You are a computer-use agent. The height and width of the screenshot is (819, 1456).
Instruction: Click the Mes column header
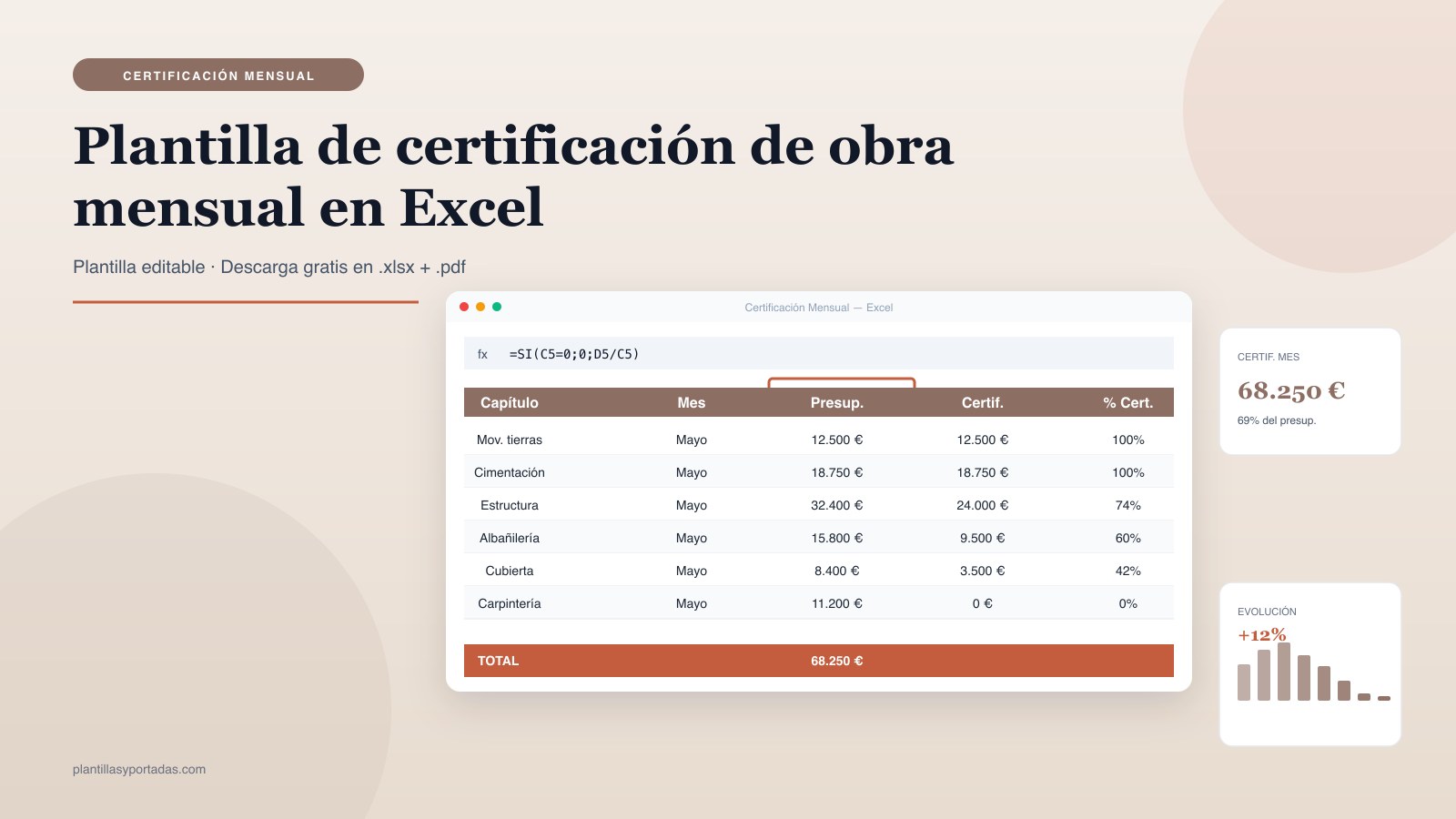tap(692, 402)
